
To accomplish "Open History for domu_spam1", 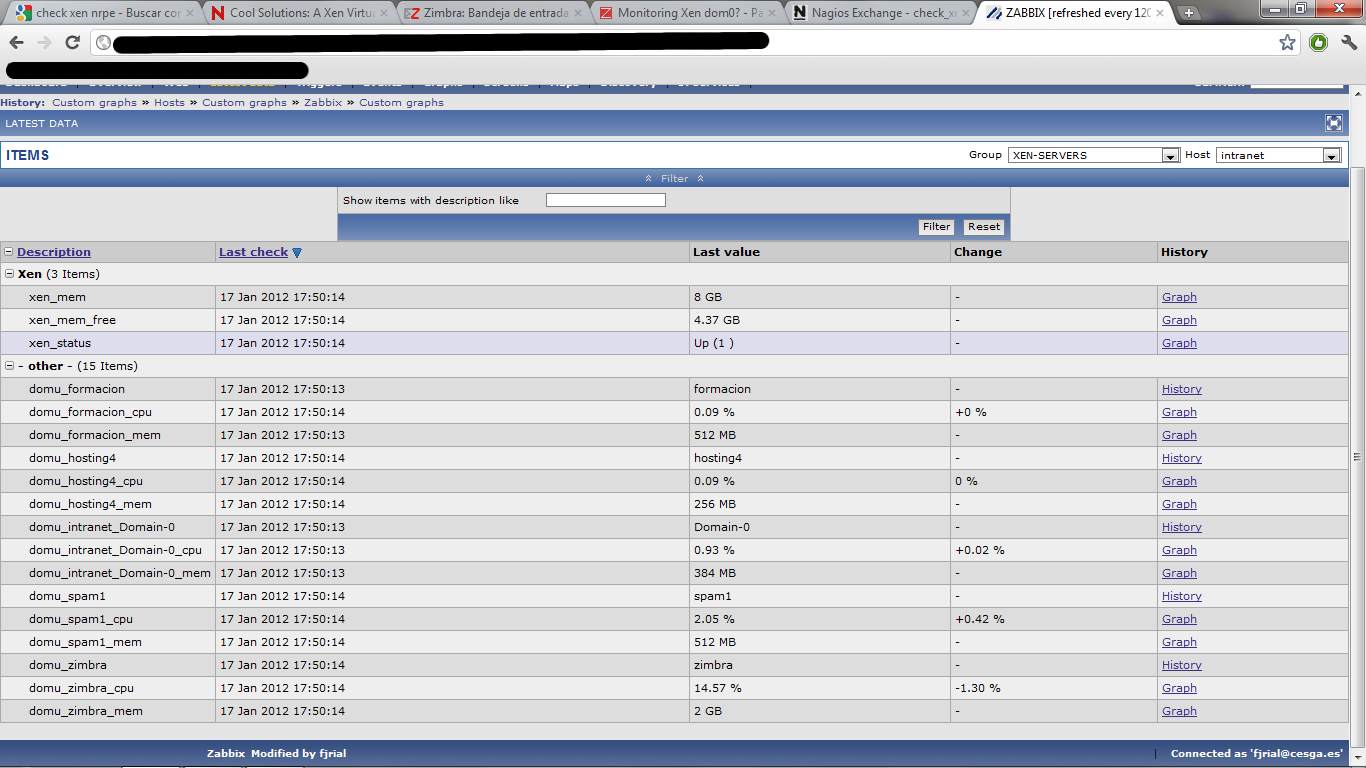I will coord(1182,596).
